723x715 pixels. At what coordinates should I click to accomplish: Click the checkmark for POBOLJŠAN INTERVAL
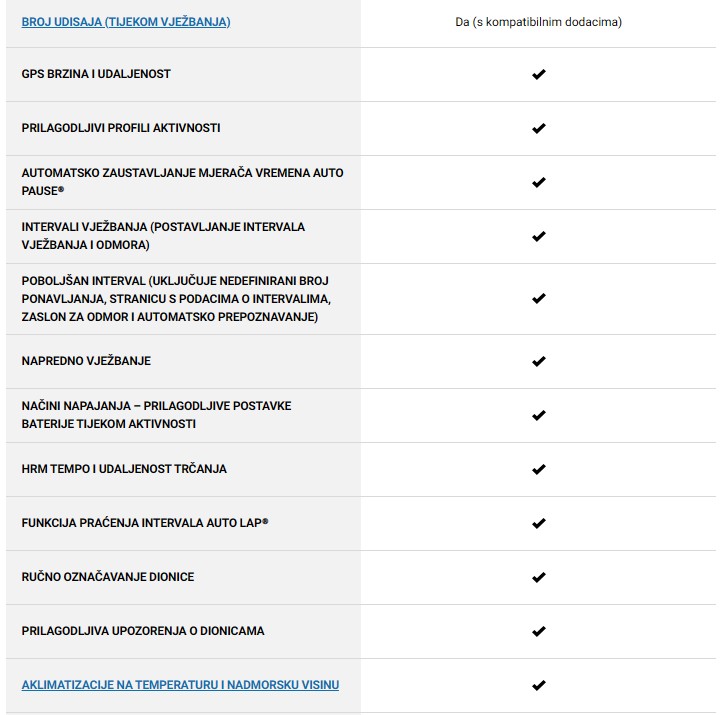[539, 298]
